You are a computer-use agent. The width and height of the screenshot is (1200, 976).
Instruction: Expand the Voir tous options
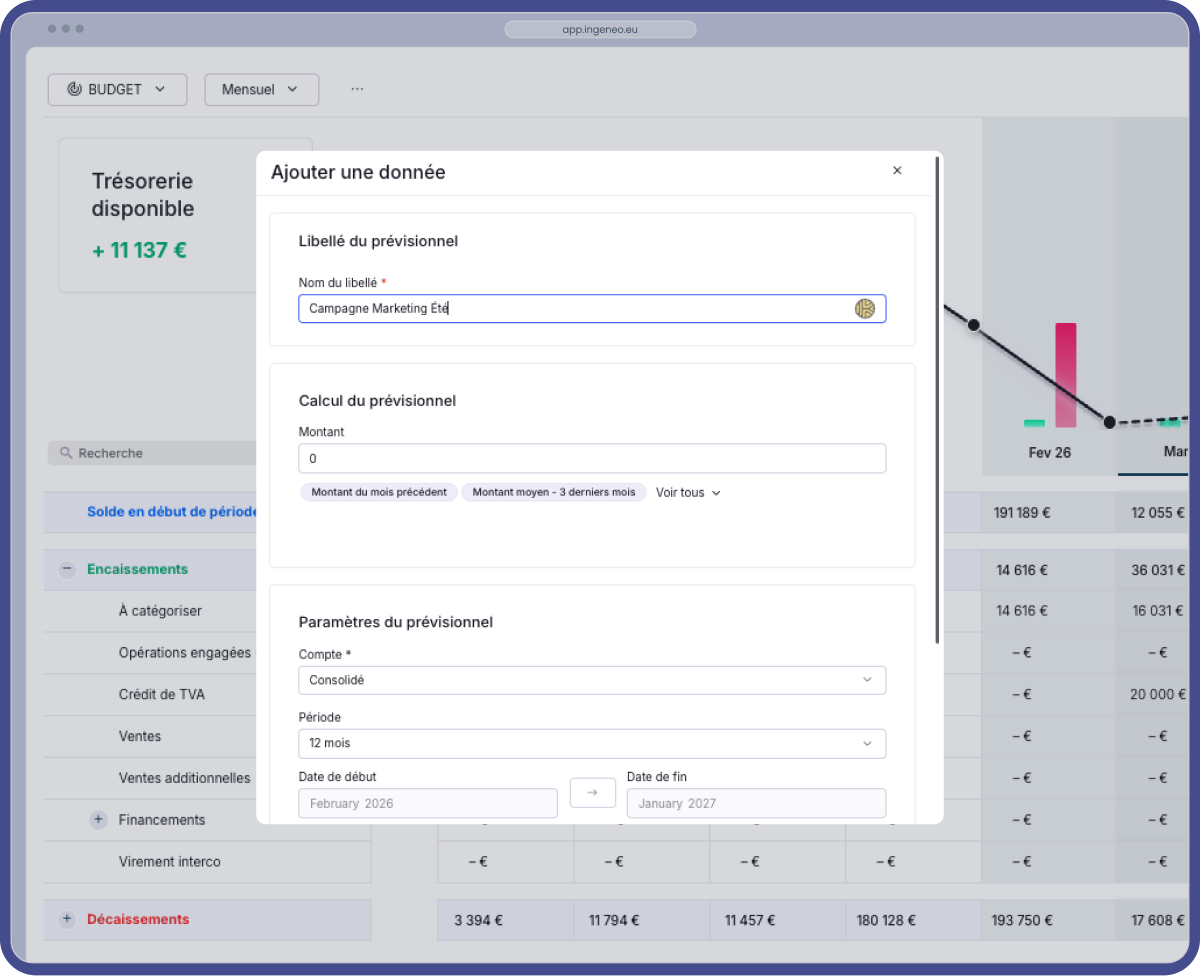click(x=688, y=492)
